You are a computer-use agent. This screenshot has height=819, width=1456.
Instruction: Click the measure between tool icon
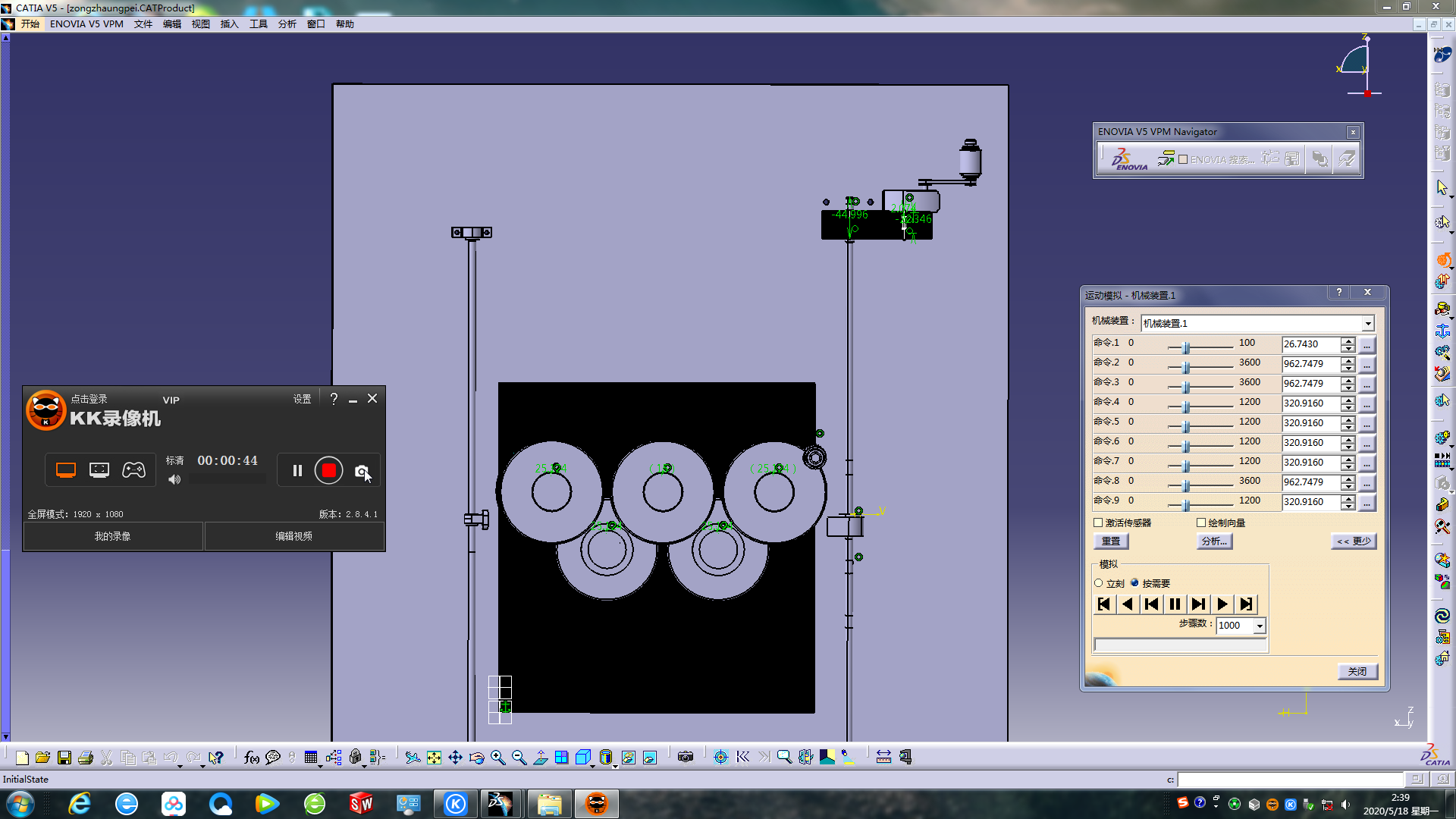pyautogui.click(x=883, y=757)
